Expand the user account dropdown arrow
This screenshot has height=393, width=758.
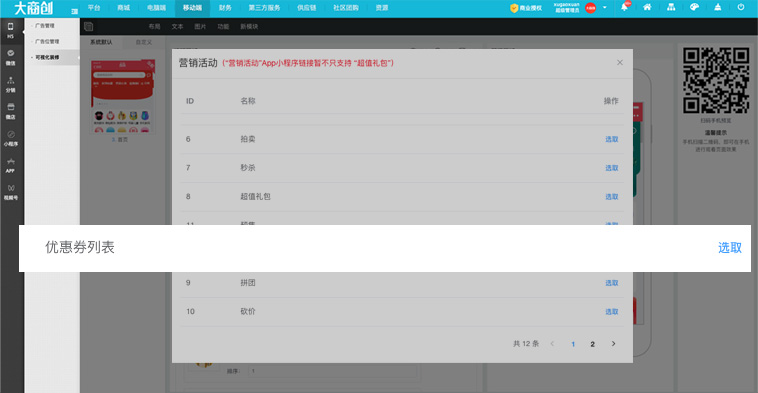coord(604,8)
